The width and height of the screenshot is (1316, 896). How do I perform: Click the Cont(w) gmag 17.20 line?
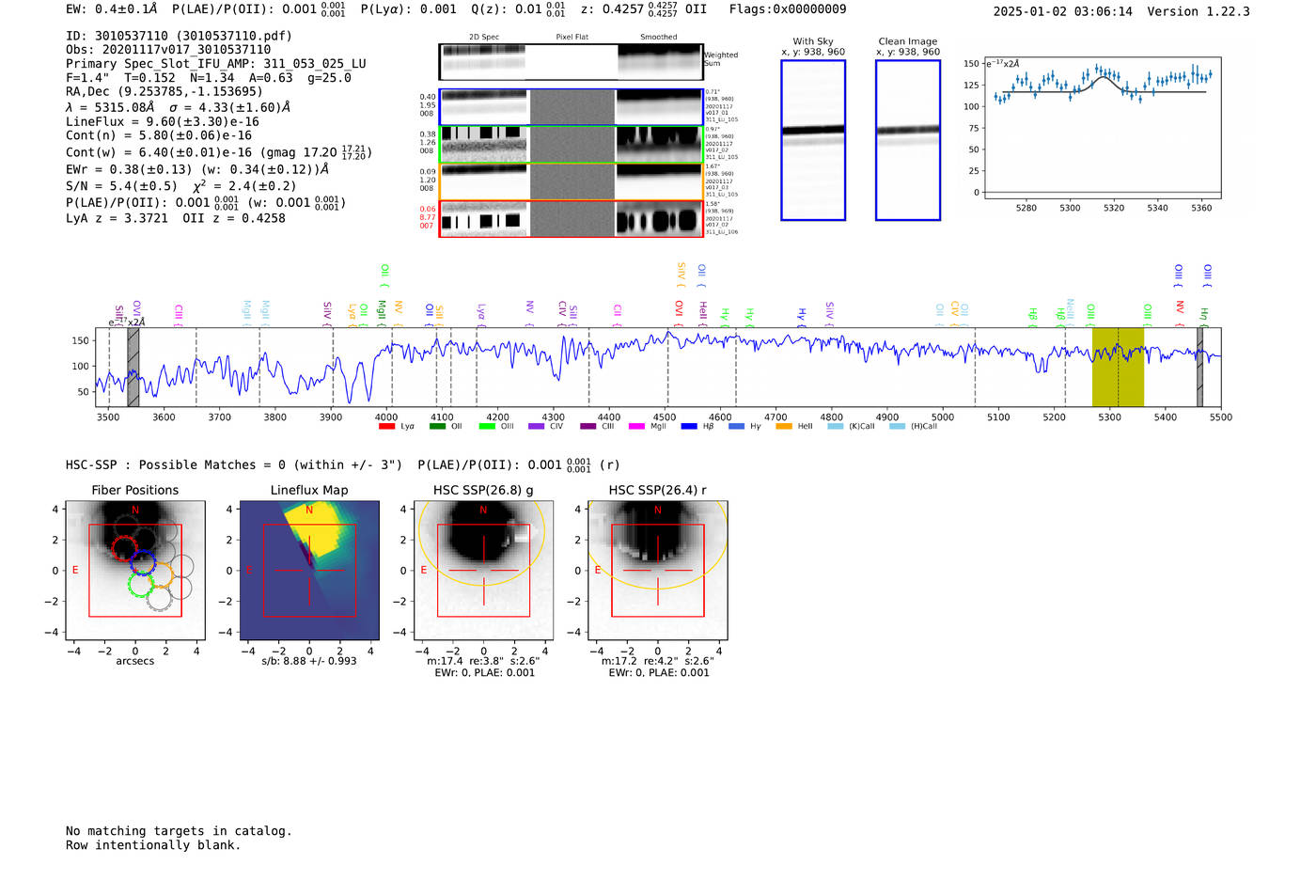[x=219, y=152]
